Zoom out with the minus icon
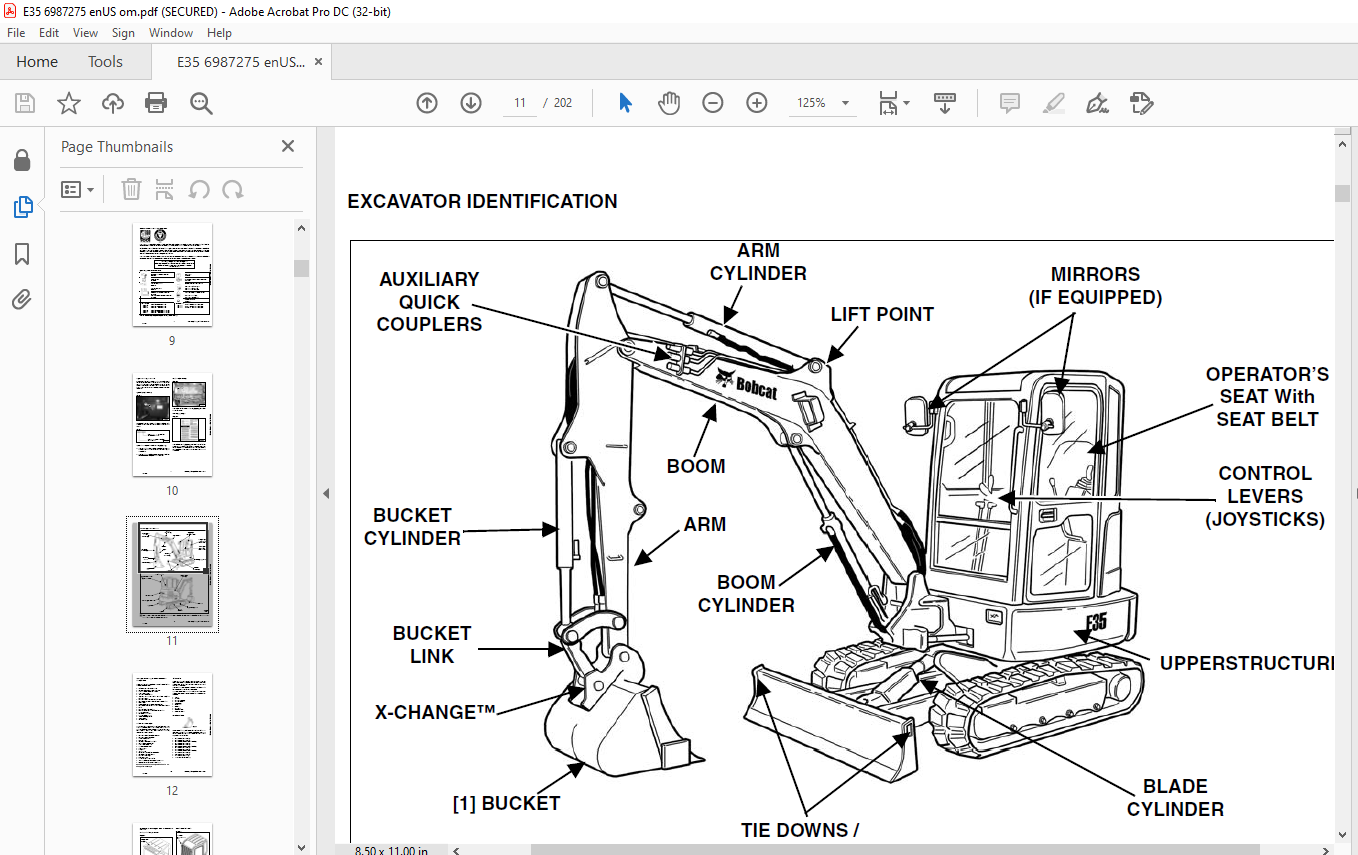Screen dimensions: 1358x855 point(713,103)
